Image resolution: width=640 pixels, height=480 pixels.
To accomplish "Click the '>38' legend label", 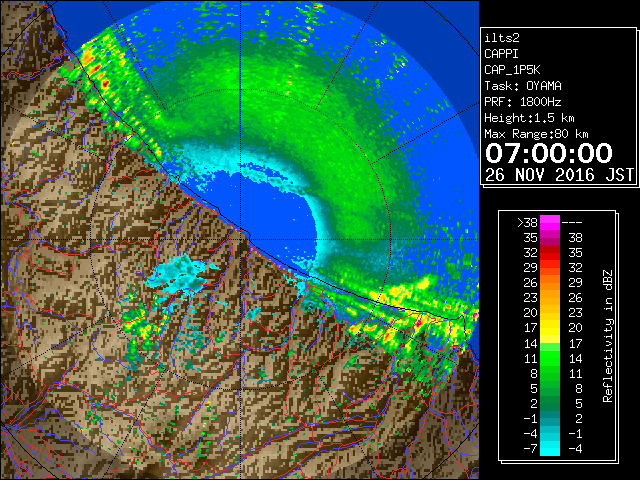I will (x=527, y=223).
